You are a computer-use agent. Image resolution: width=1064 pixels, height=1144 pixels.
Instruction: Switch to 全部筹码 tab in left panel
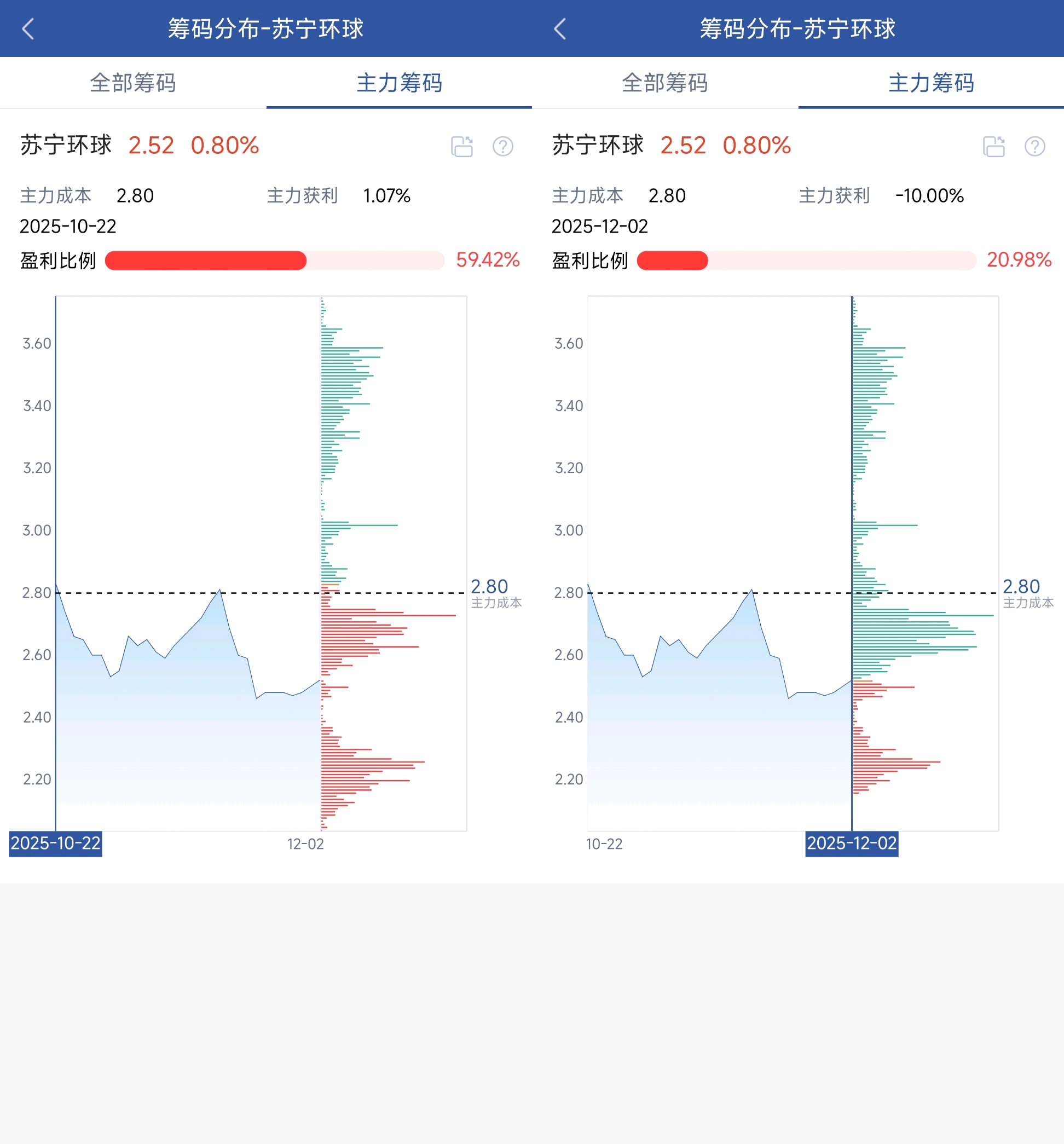pos(133,83)
